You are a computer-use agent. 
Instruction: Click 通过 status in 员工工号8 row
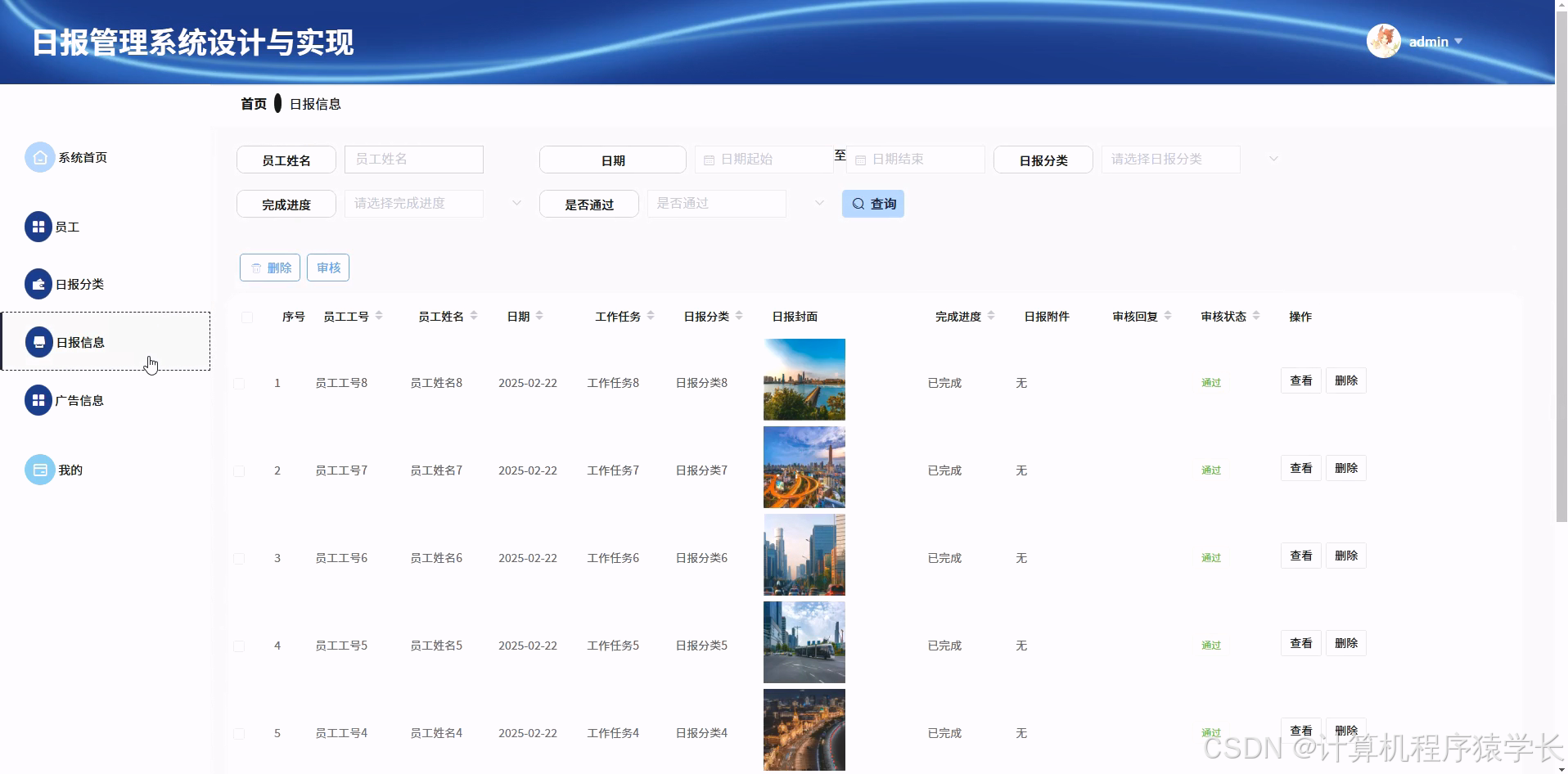1211,383
